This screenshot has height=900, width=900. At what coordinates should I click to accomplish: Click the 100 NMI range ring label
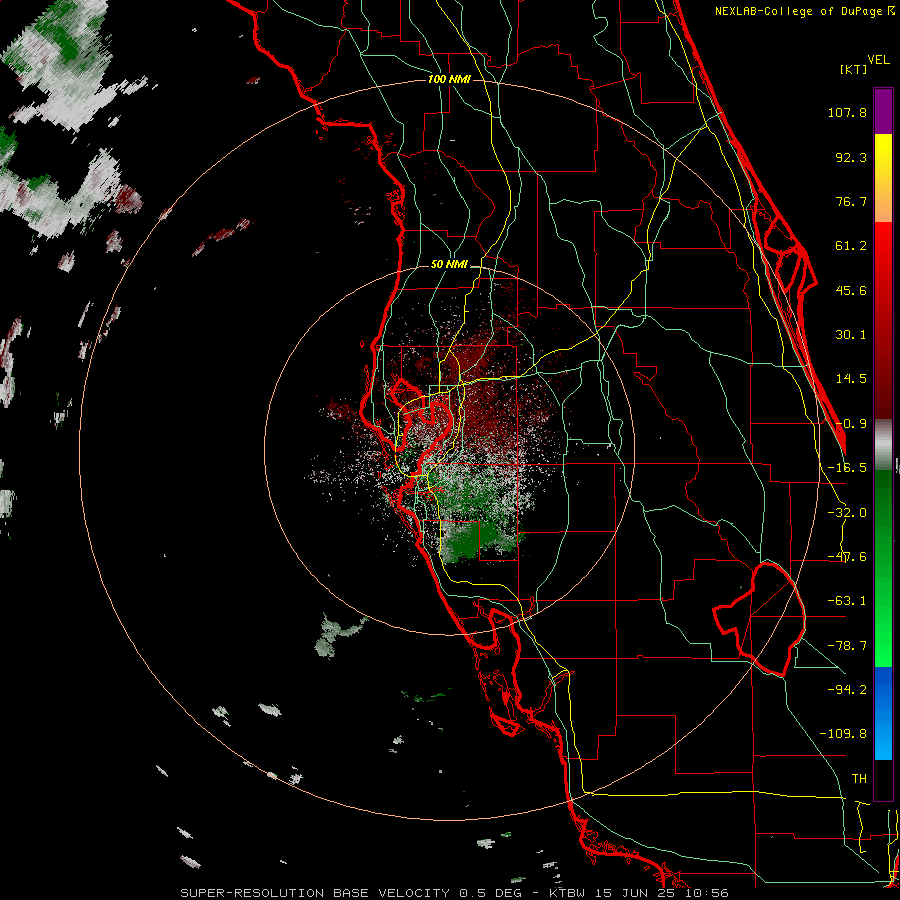click(x=449, y=79)
